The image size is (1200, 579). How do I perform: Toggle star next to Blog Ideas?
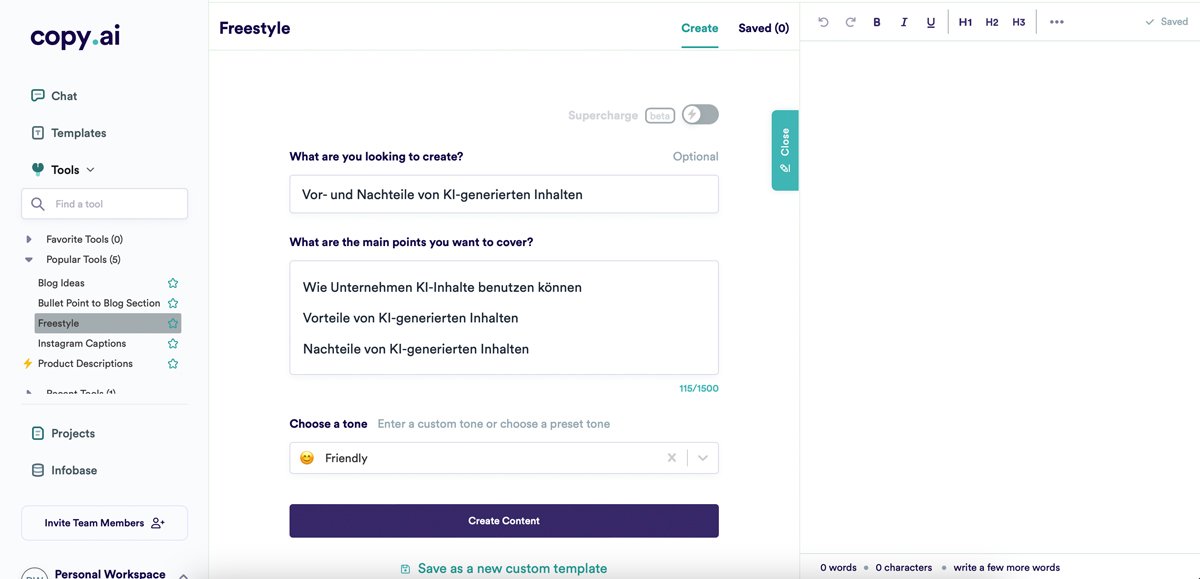pos(173,283)
